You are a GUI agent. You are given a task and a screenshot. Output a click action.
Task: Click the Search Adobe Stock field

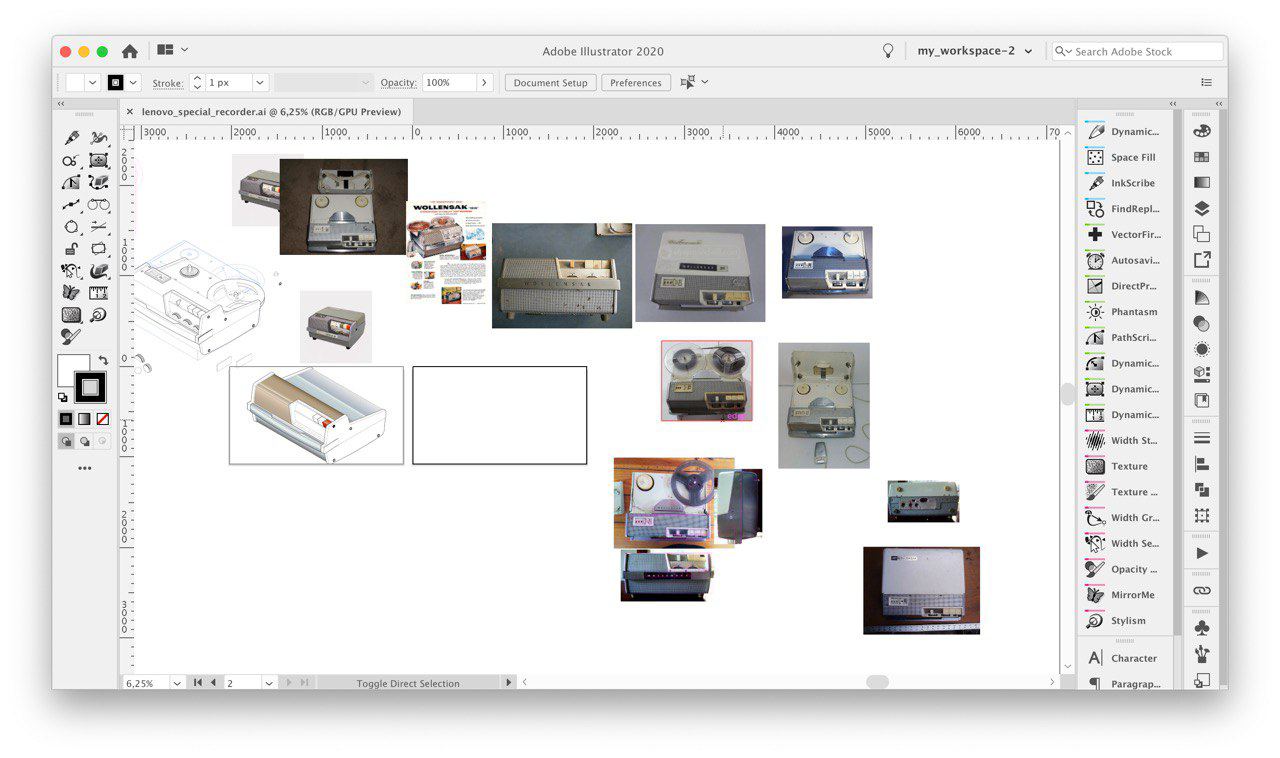tap(1138, 51)
